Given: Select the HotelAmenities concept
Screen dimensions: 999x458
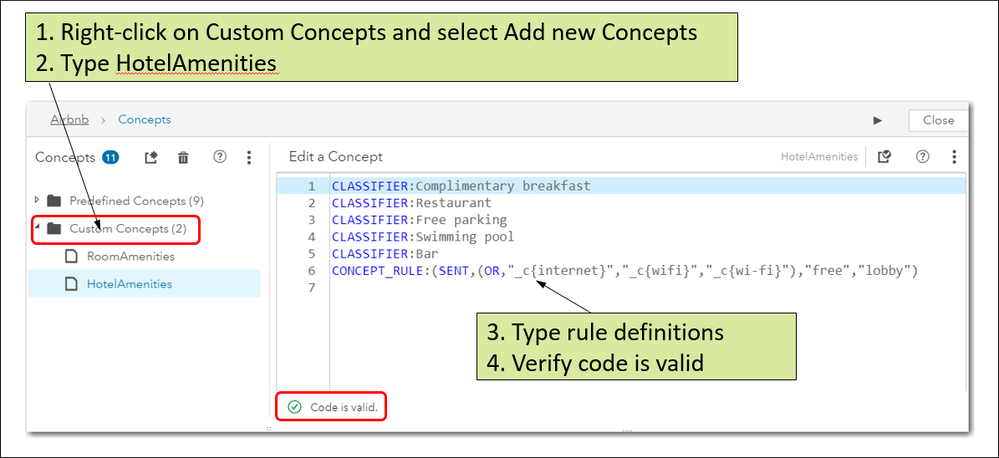Looking at the screenshot, I should coord(129,284).
